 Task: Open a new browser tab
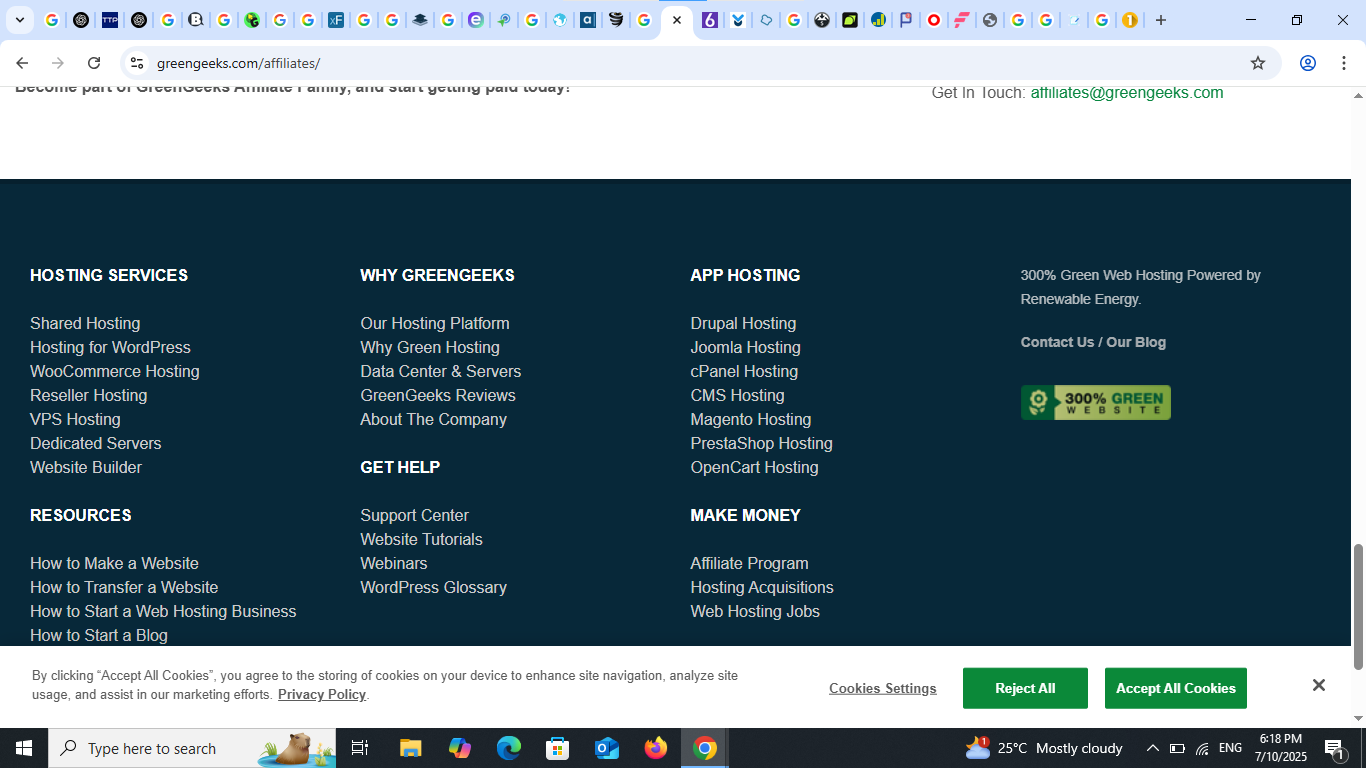1161,20
